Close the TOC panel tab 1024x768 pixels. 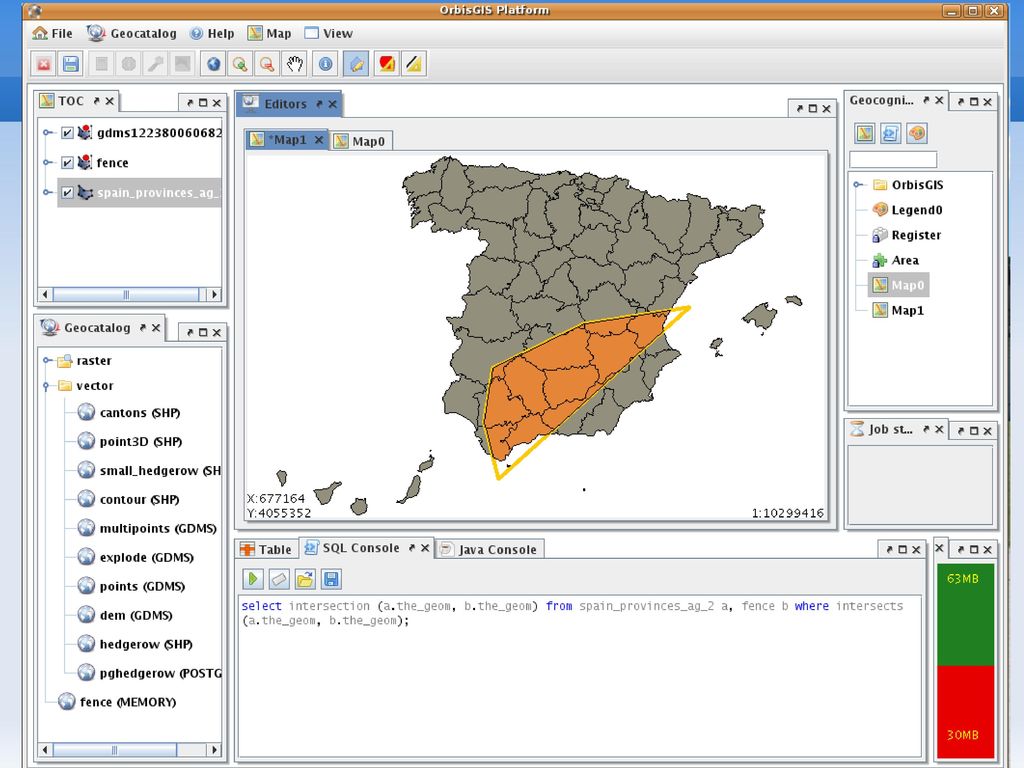(x=110, y=101)
